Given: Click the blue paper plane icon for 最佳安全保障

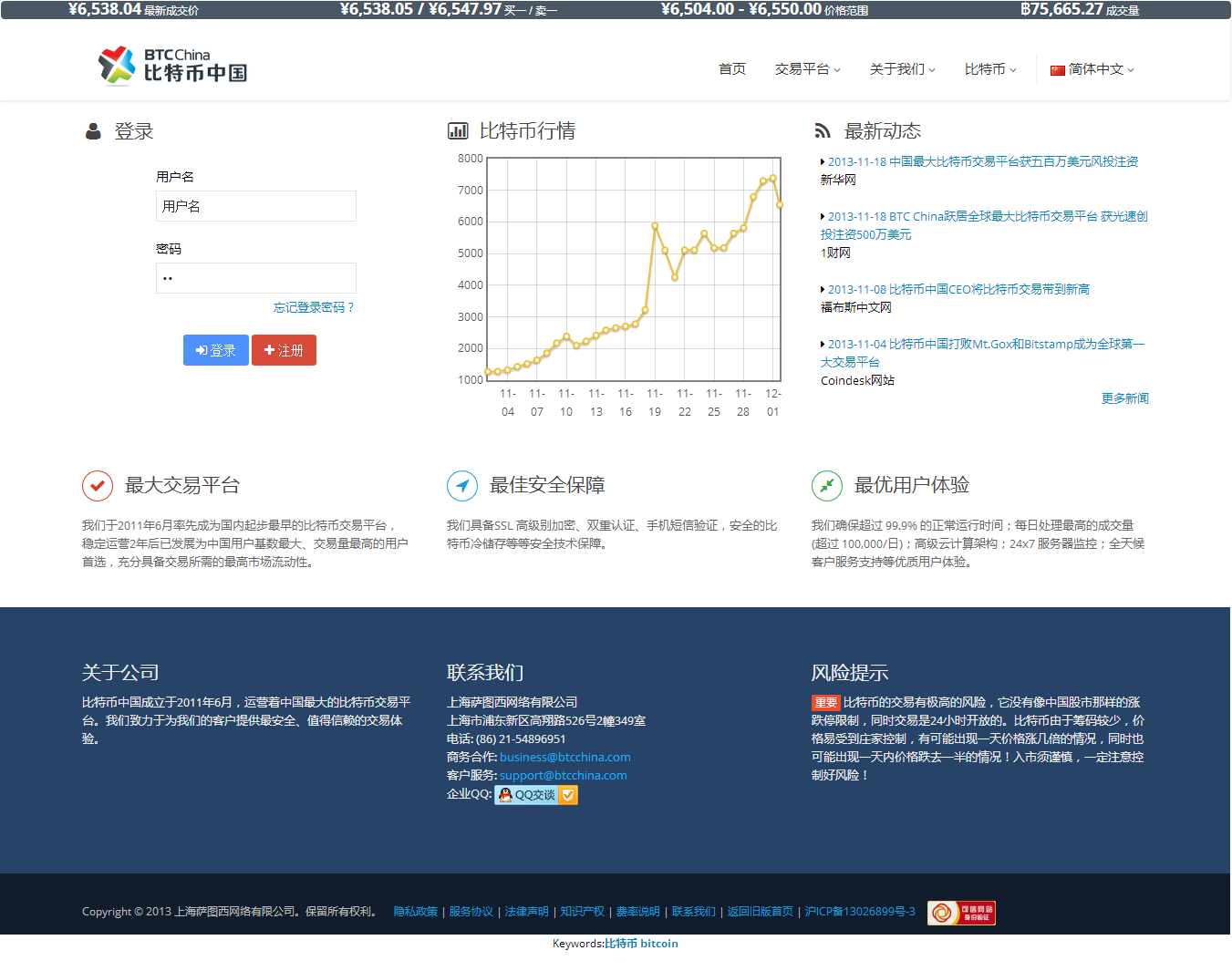Looking at the screenshot, I should pos(462,486).
